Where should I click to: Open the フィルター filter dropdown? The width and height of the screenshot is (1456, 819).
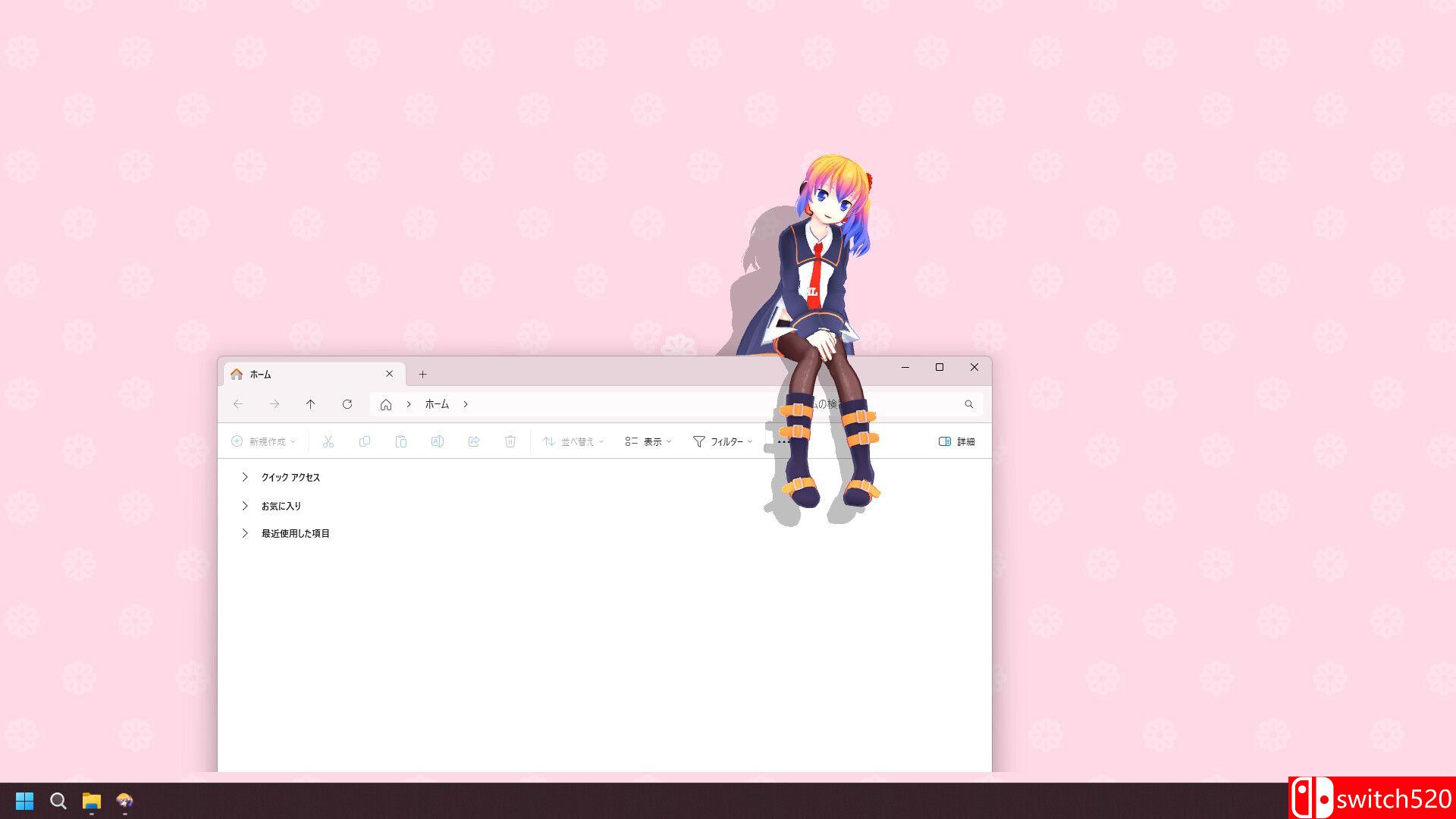[723, 441]
